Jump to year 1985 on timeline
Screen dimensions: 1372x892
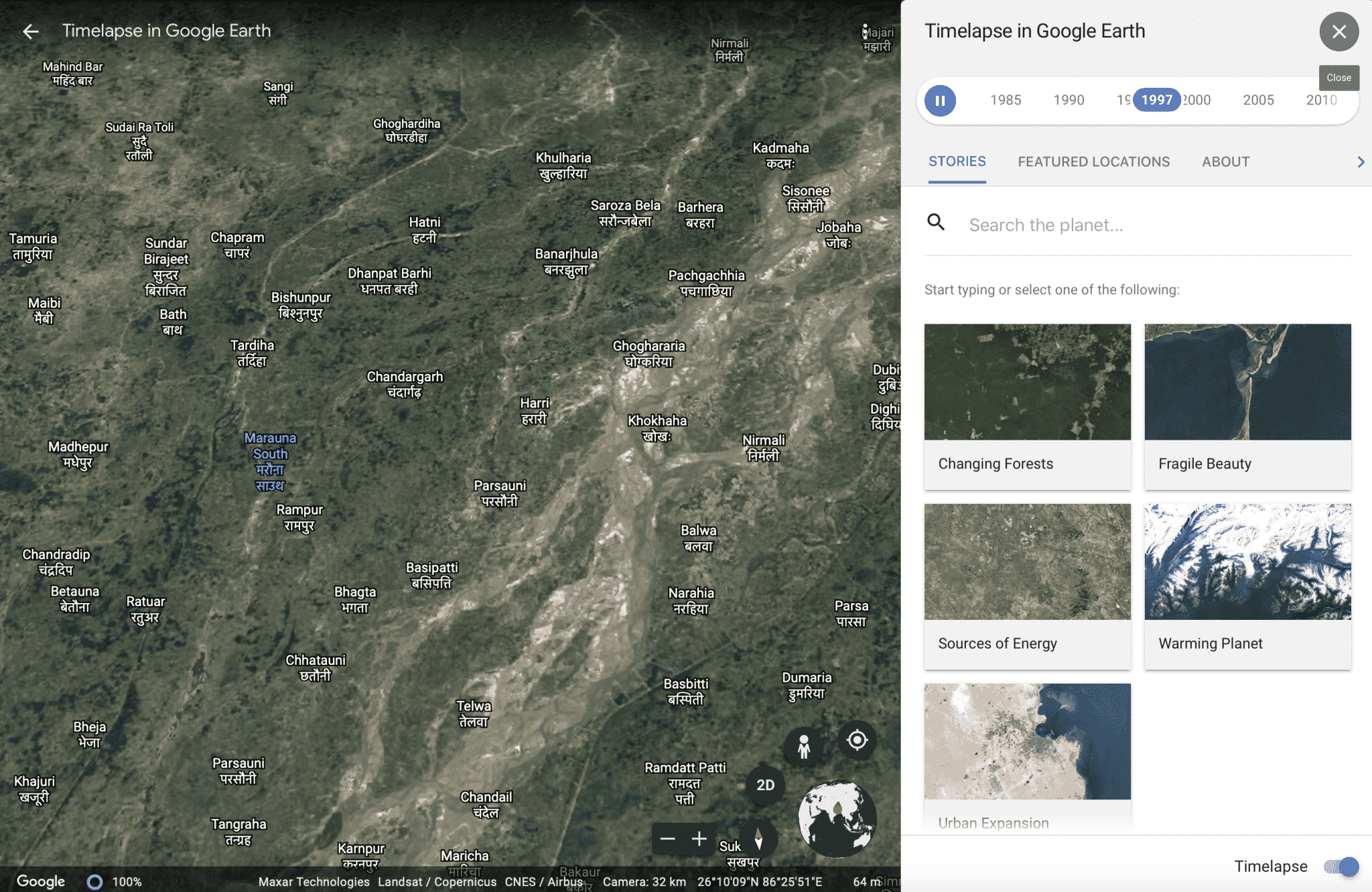pos(1006,101)
